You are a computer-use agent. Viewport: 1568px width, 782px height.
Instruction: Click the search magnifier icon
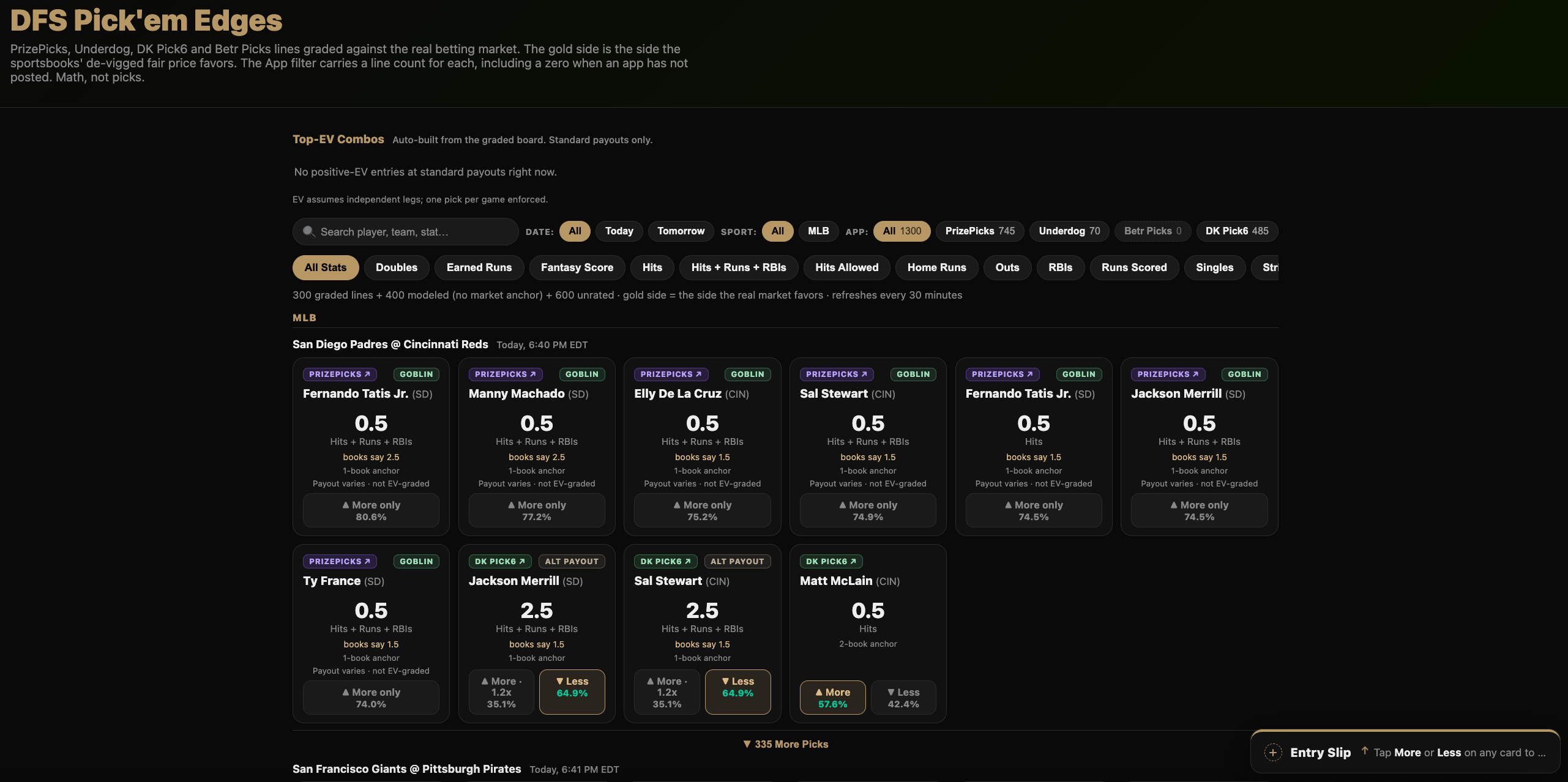(309, 231)
